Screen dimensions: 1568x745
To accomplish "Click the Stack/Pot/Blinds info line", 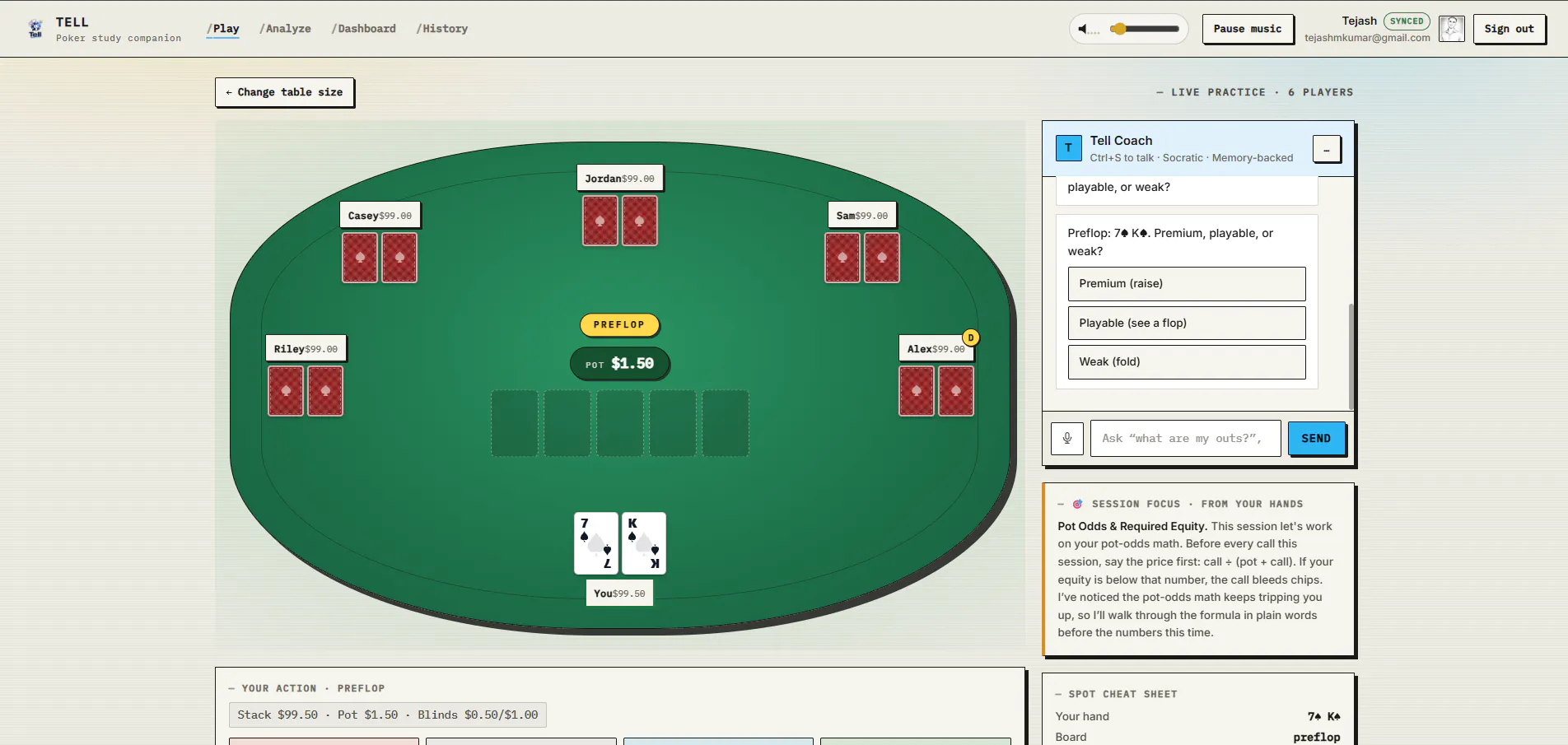I will click(x=388, y=715).
